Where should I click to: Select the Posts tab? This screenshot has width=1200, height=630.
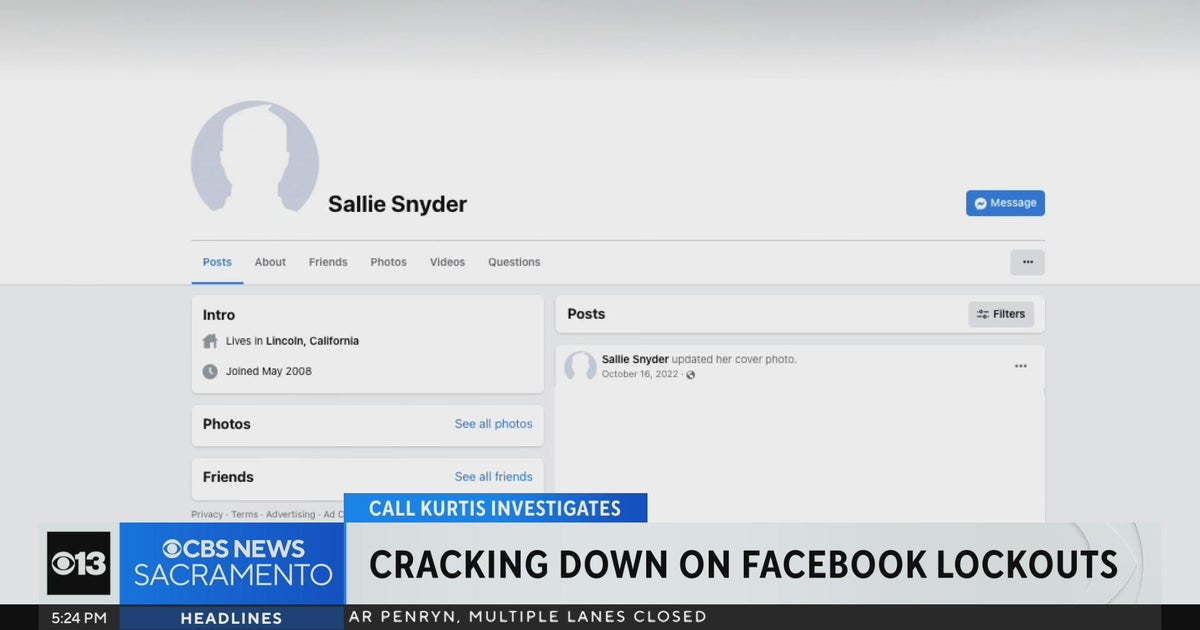point(217,261)
